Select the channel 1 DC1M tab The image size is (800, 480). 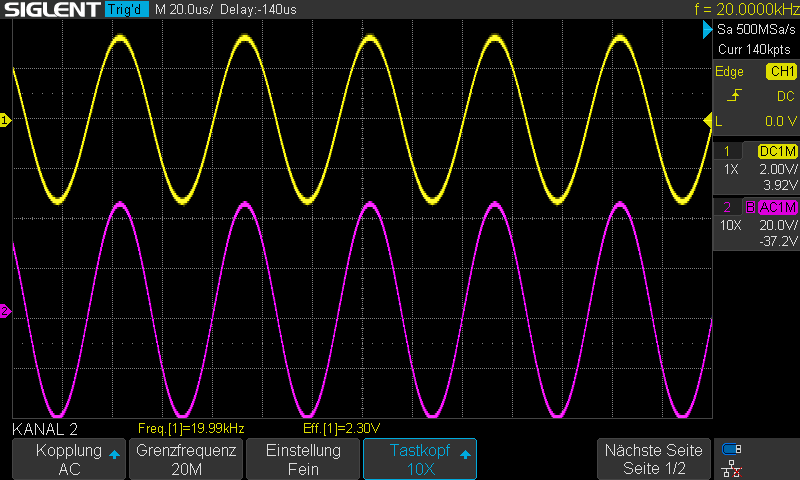pyautogui.click(x=776, y=151)
